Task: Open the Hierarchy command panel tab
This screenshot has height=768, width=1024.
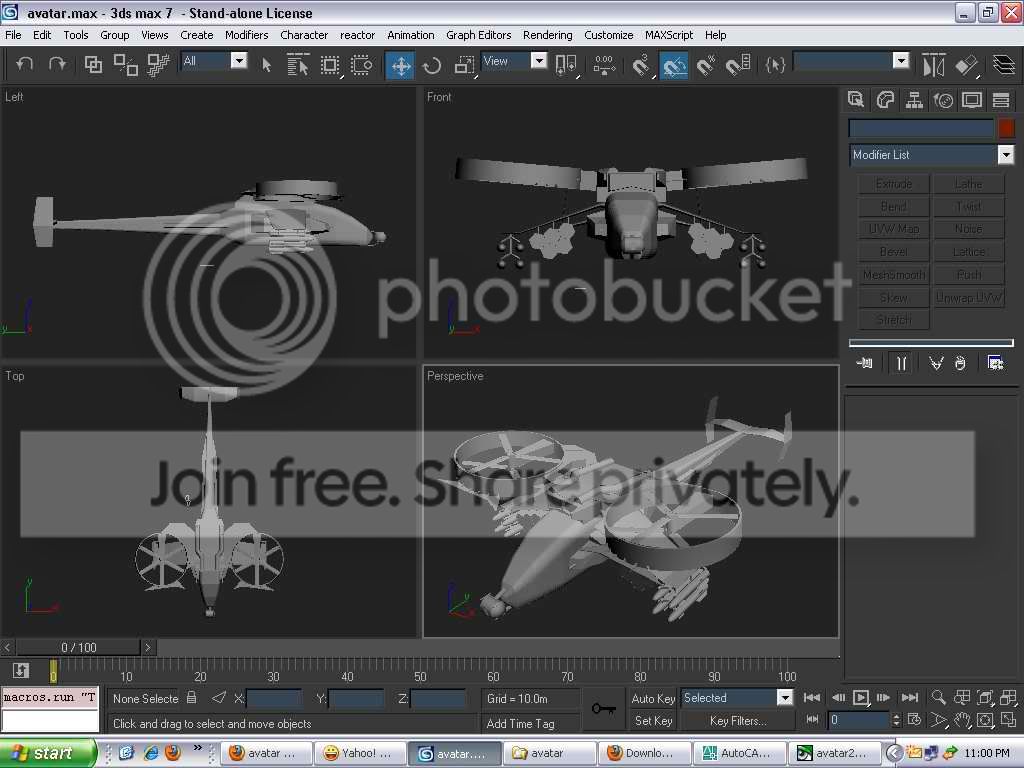Action: [914, 100]
